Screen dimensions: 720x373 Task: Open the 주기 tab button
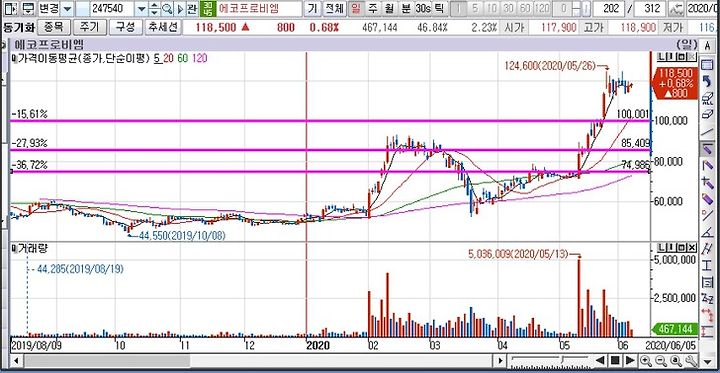(x=90, y=28)
